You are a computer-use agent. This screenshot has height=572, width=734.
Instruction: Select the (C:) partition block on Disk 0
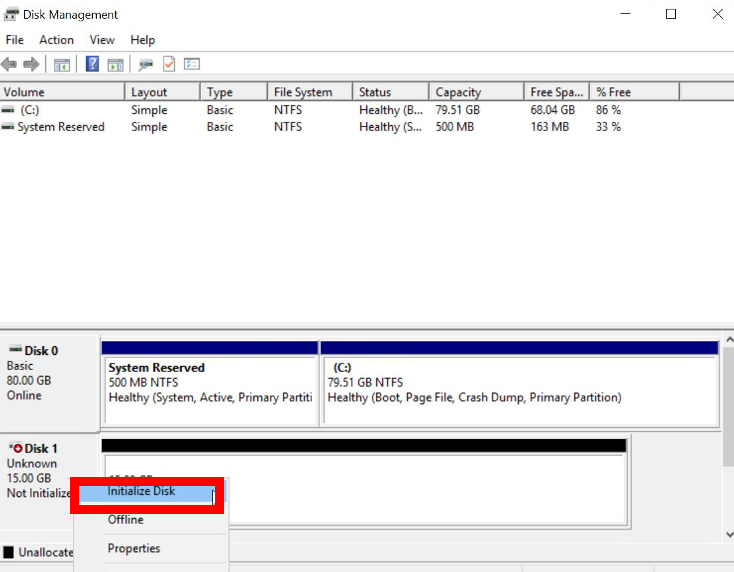click(x=518, y=383)
